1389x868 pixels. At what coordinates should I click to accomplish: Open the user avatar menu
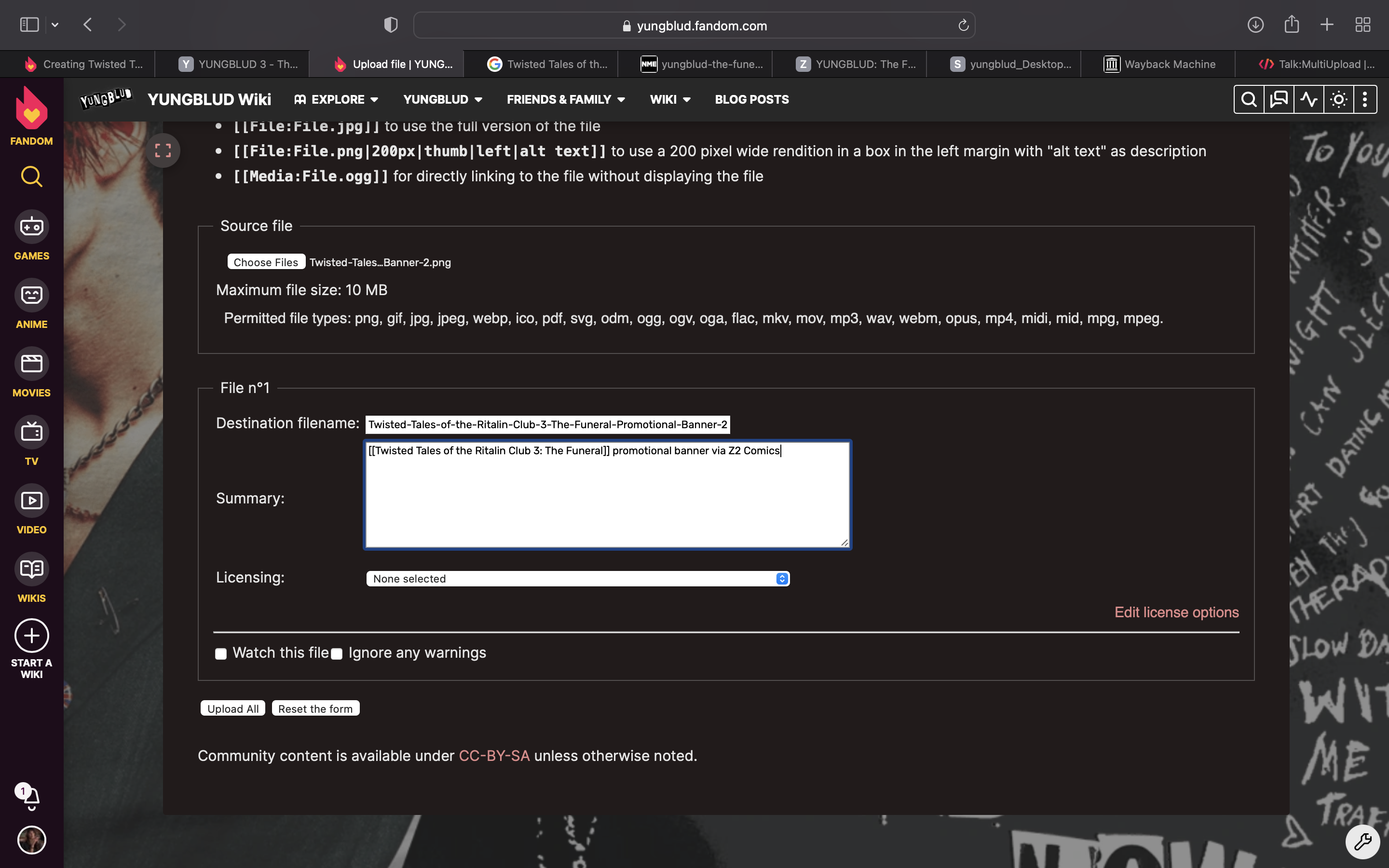[x=31, y=841]
